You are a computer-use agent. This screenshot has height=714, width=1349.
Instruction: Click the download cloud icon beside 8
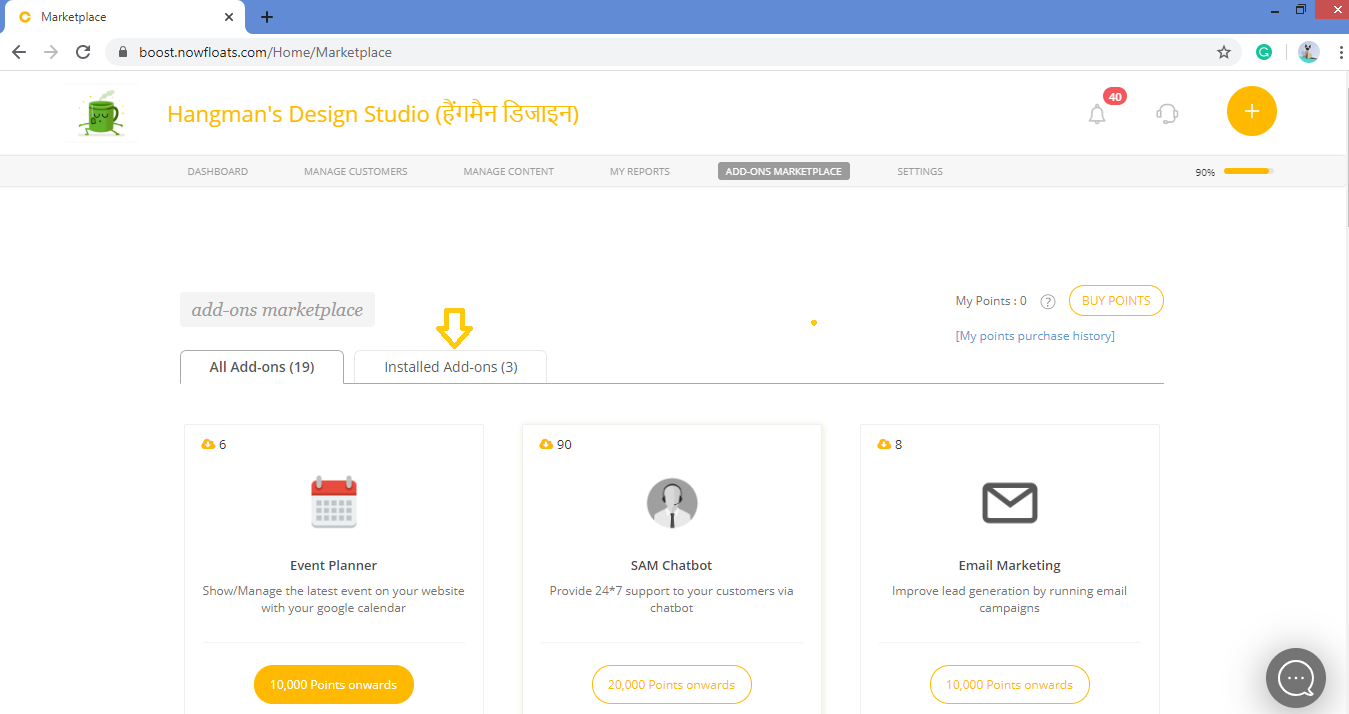884,444
